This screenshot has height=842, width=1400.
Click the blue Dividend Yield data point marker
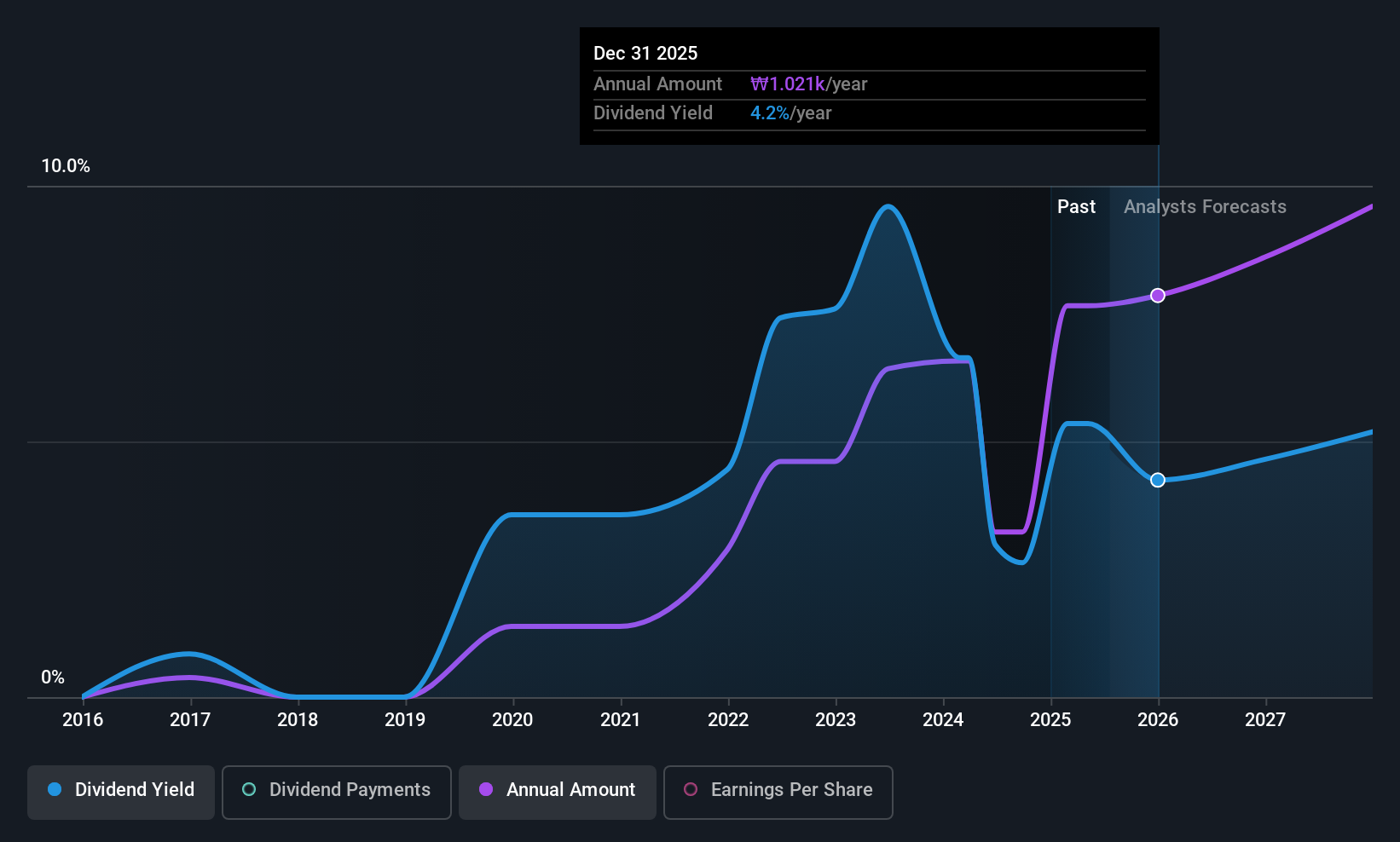1158,481
